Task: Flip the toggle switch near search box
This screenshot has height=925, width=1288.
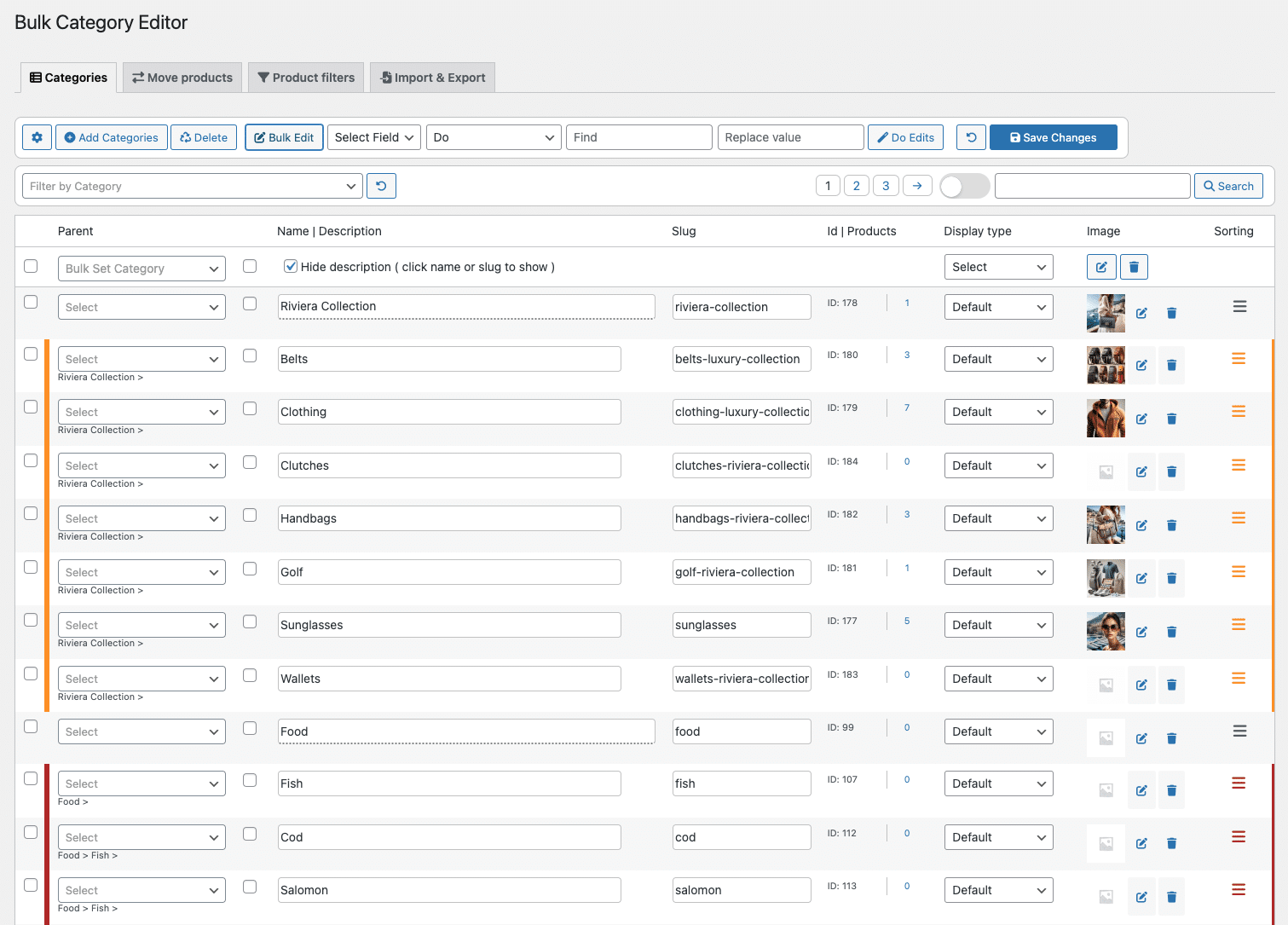Action: click(964, 186)
